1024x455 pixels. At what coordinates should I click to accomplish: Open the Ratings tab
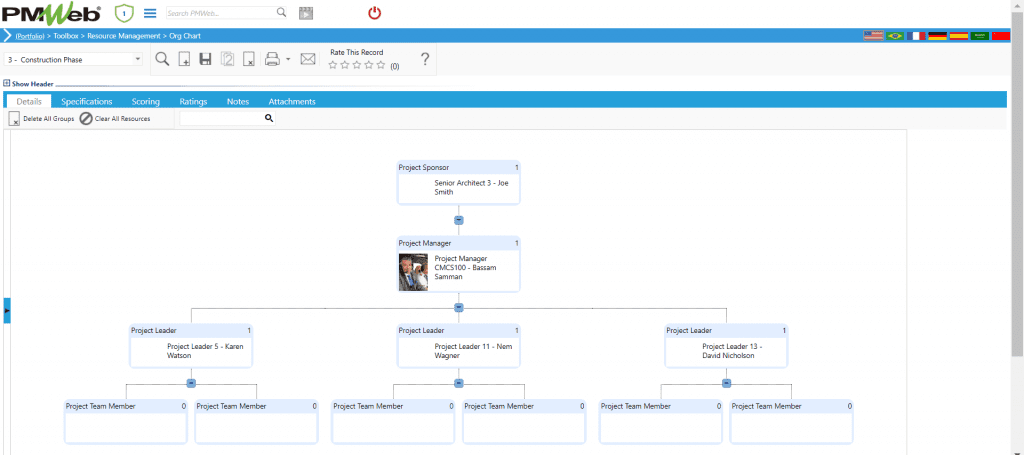193,102
